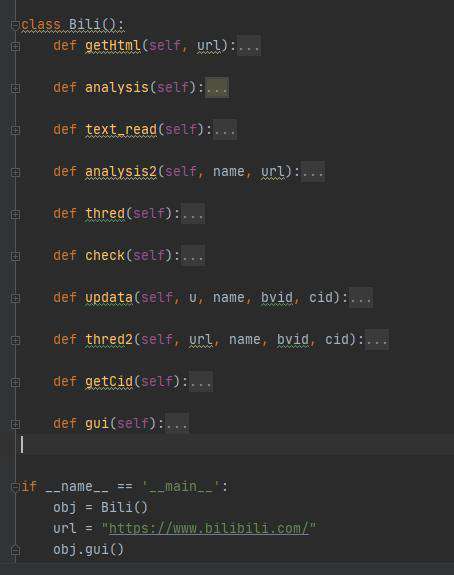Click the obj.gui() call
This screenshot has width=454, height=575.
[88, 549]
